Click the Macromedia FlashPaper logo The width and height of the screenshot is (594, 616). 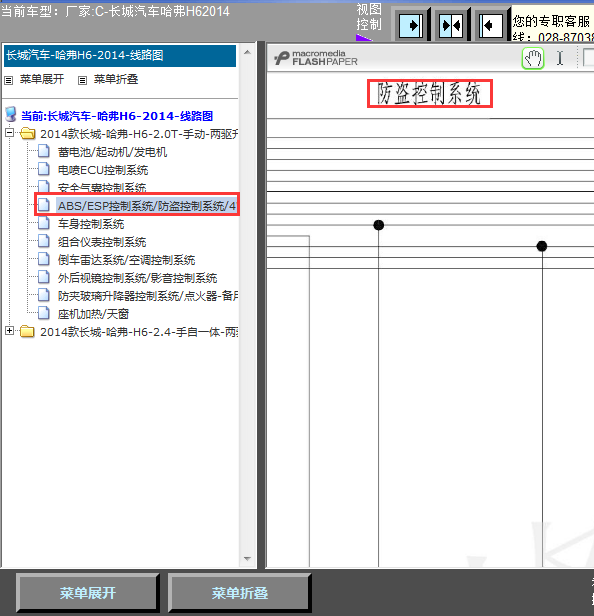[x=316, y=58]
